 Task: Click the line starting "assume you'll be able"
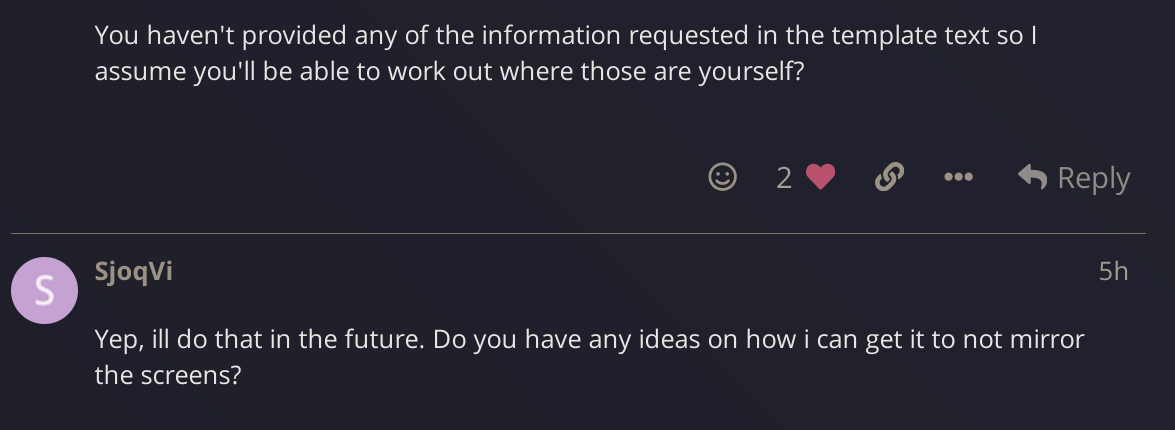[x=449, y=73]
